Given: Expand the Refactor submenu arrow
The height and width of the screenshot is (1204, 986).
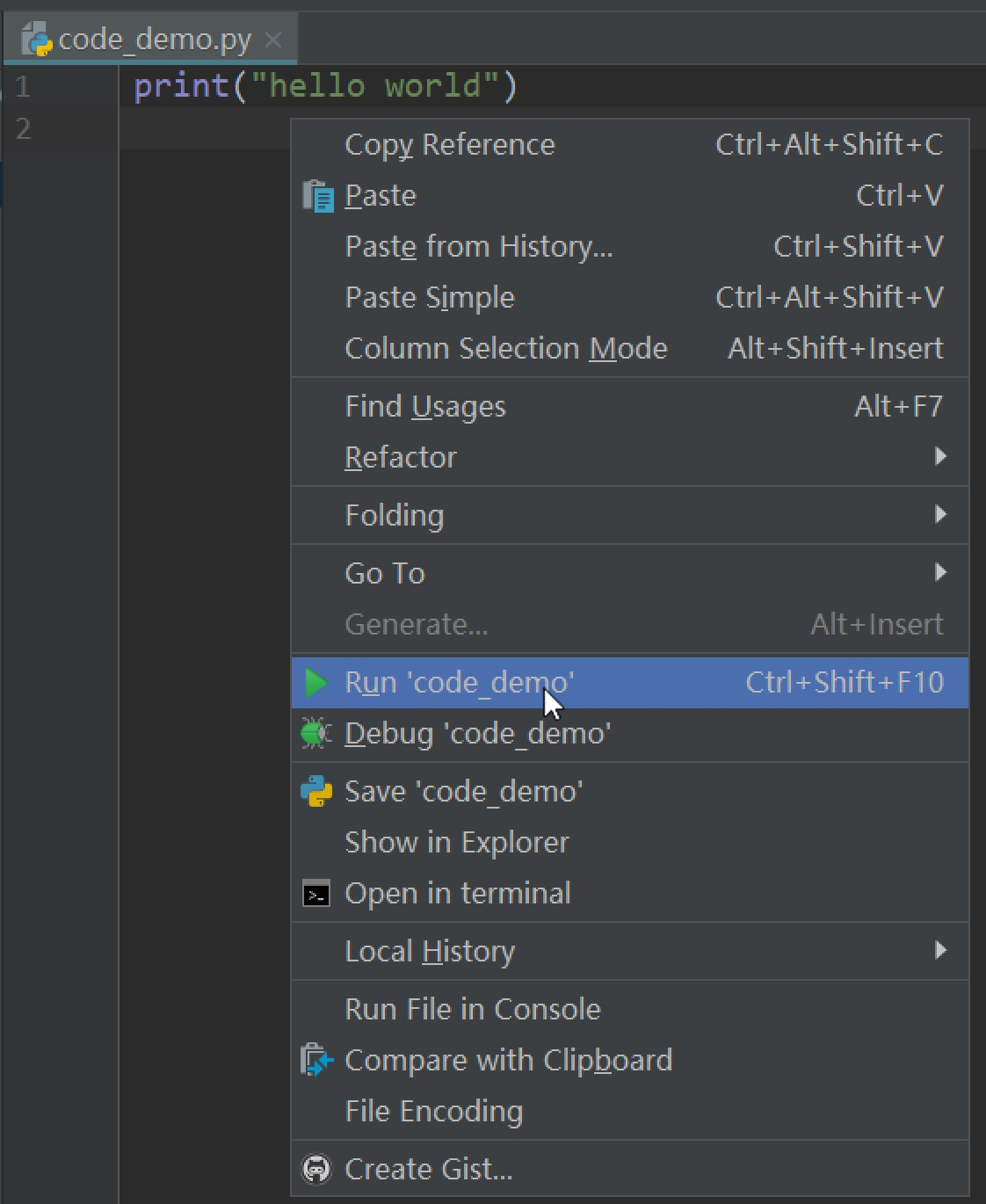Looking at the screenshot, I should [940, 456].
